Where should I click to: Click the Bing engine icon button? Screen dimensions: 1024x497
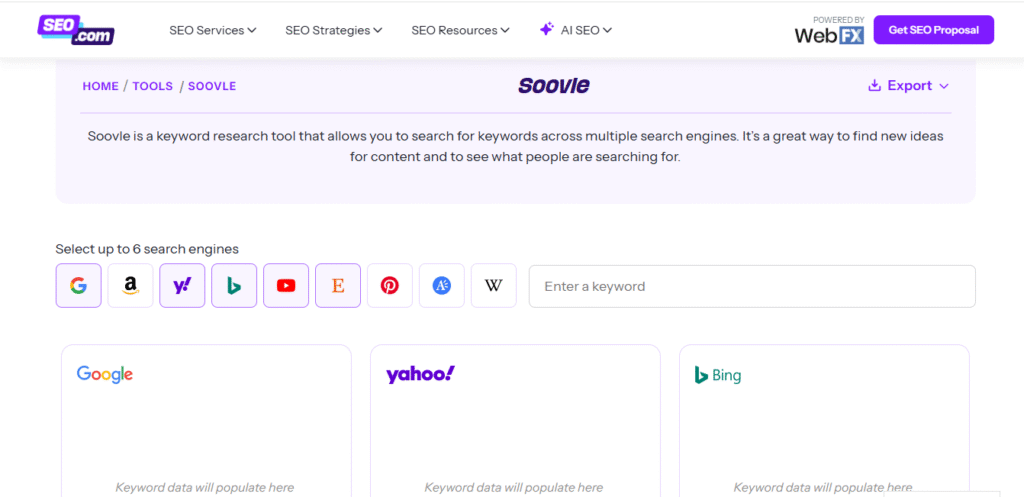[x=234, y=286]
